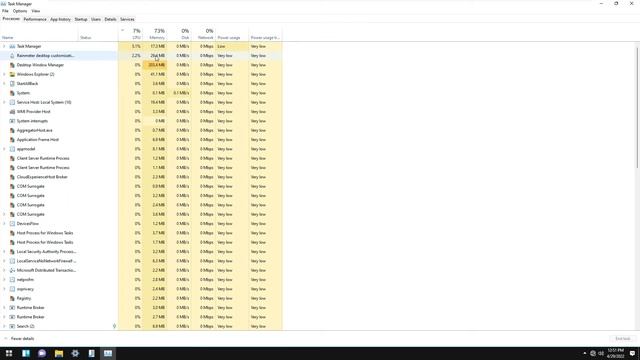Click the AggregatorHost.exe process icon
640x360 pixels.
coord(12,130)
